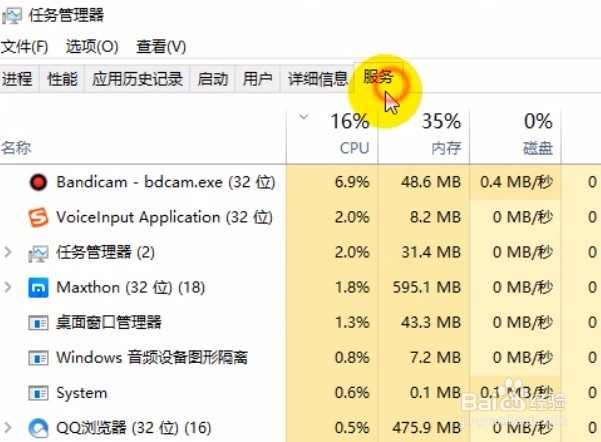Click the 任务管理器 process row icon
The image size is (601, 442).
[38, 253]
